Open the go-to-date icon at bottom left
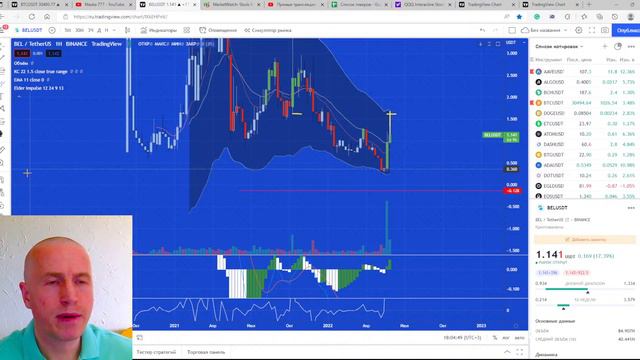The image size is (640, 360). coord(140,338)
